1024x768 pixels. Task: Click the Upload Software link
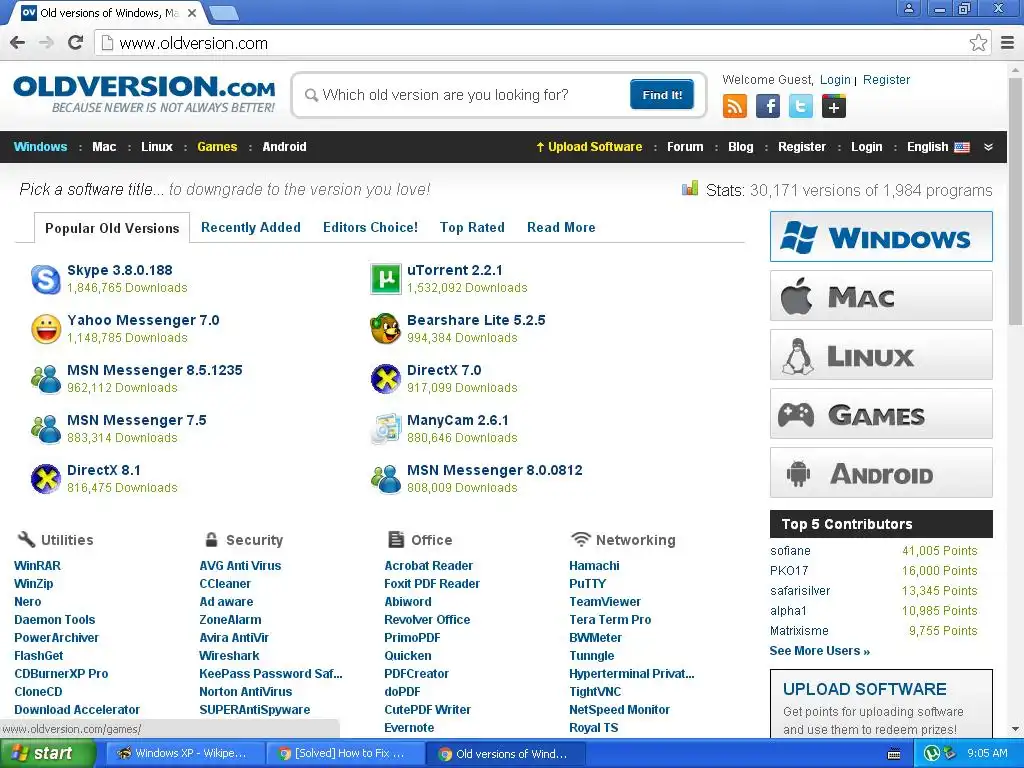point(589,147)
